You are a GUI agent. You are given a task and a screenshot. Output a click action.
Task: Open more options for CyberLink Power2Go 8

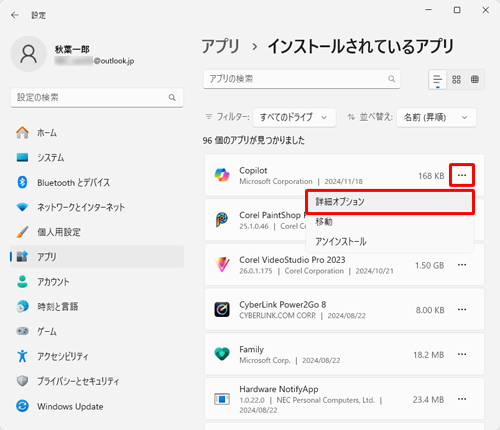coord(462,309)
